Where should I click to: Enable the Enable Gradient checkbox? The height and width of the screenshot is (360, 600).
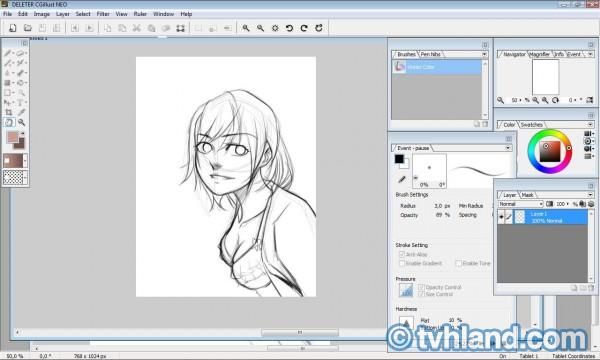402,263
